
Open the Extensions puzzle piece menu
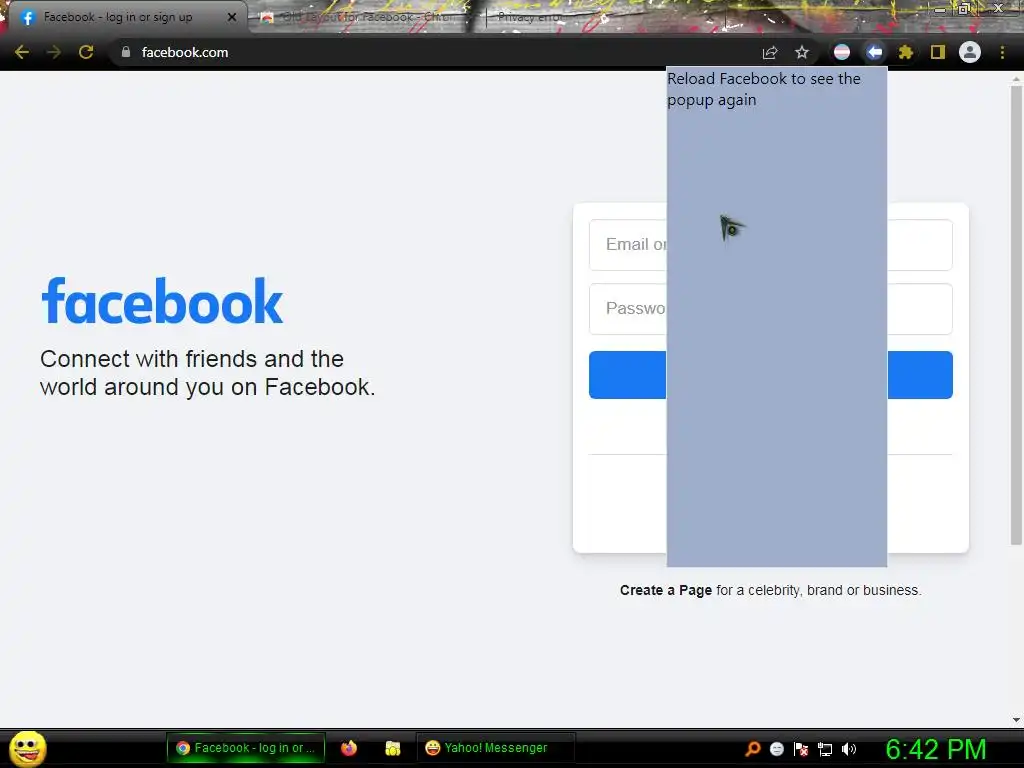[906, 52]
